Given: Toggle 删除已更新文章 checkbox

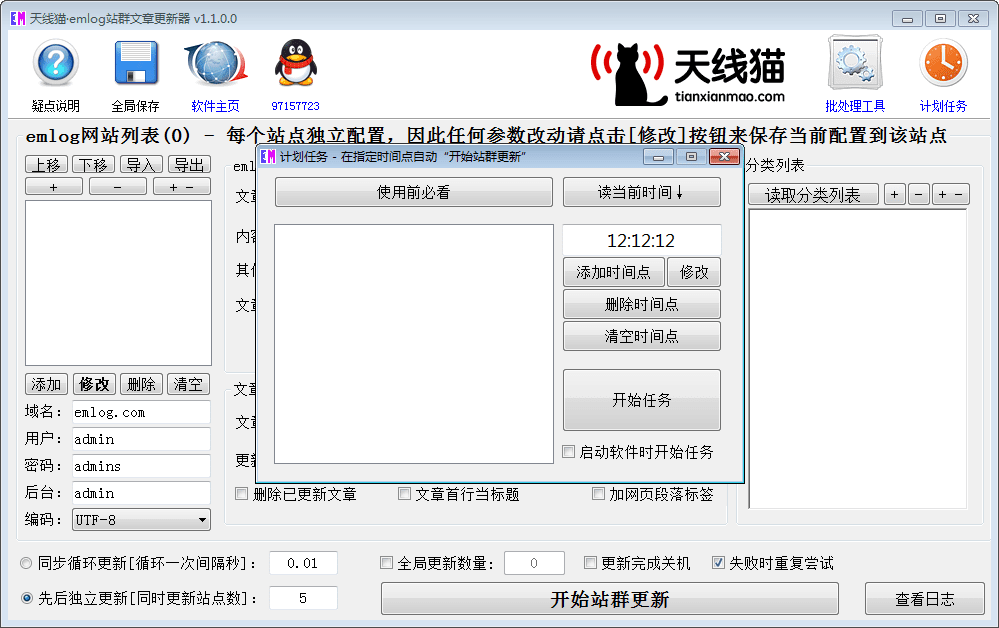Looking at the screenshot, I should tap(241, 494).
